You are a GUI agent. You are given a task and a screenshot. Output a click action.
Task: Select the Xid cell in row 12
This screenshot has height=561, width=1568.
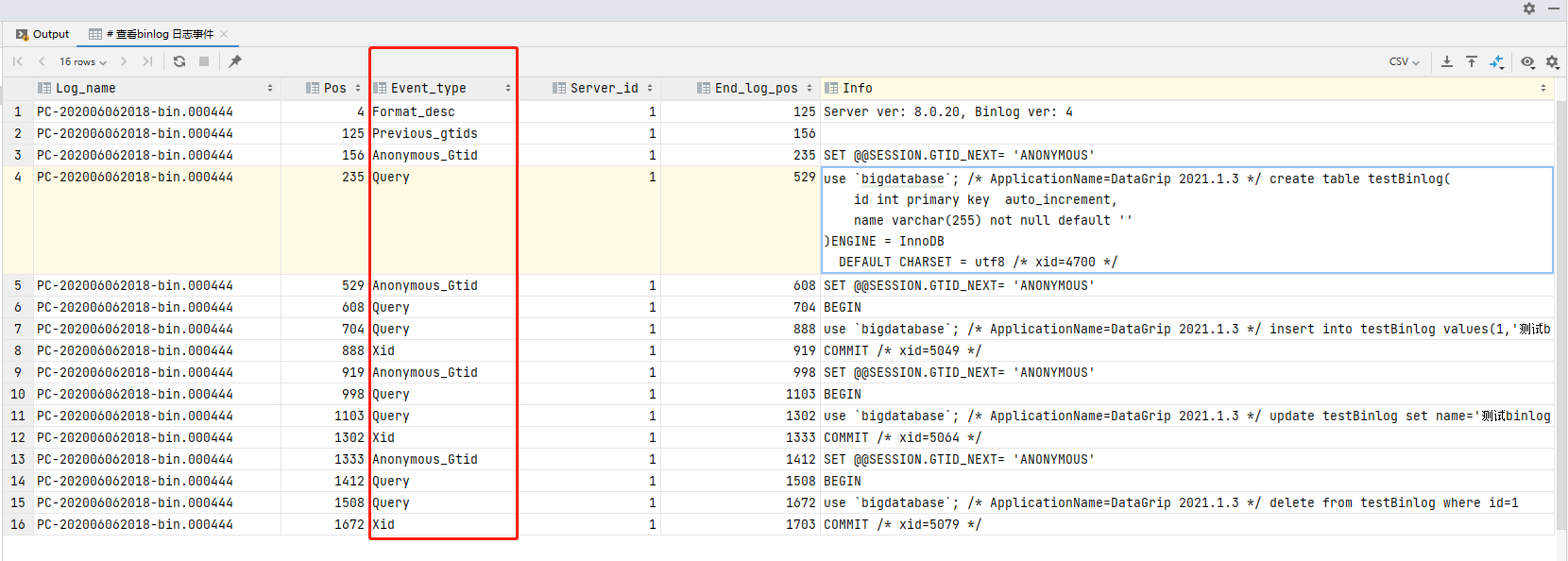pos(443,437)
